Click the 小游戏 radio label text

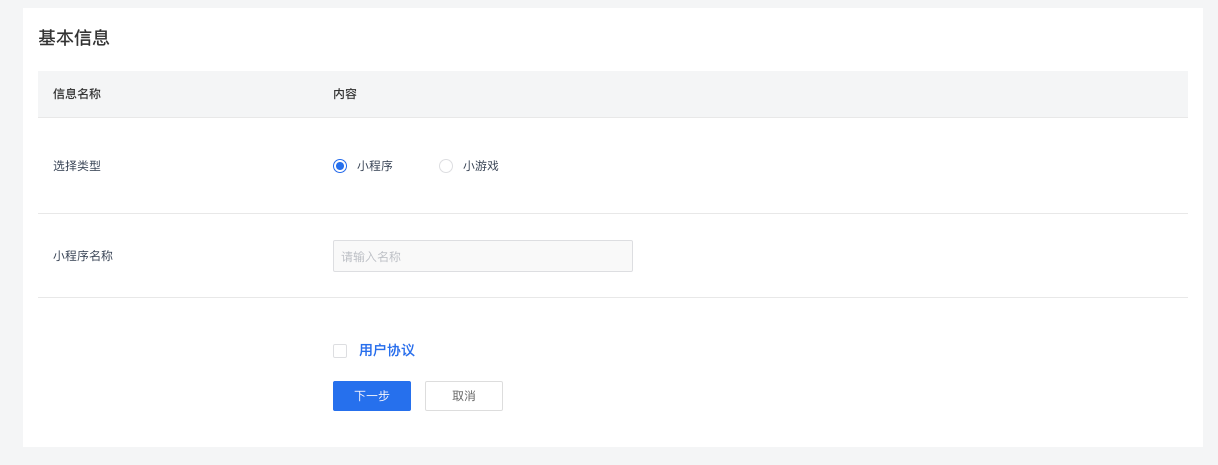point(481,166)
